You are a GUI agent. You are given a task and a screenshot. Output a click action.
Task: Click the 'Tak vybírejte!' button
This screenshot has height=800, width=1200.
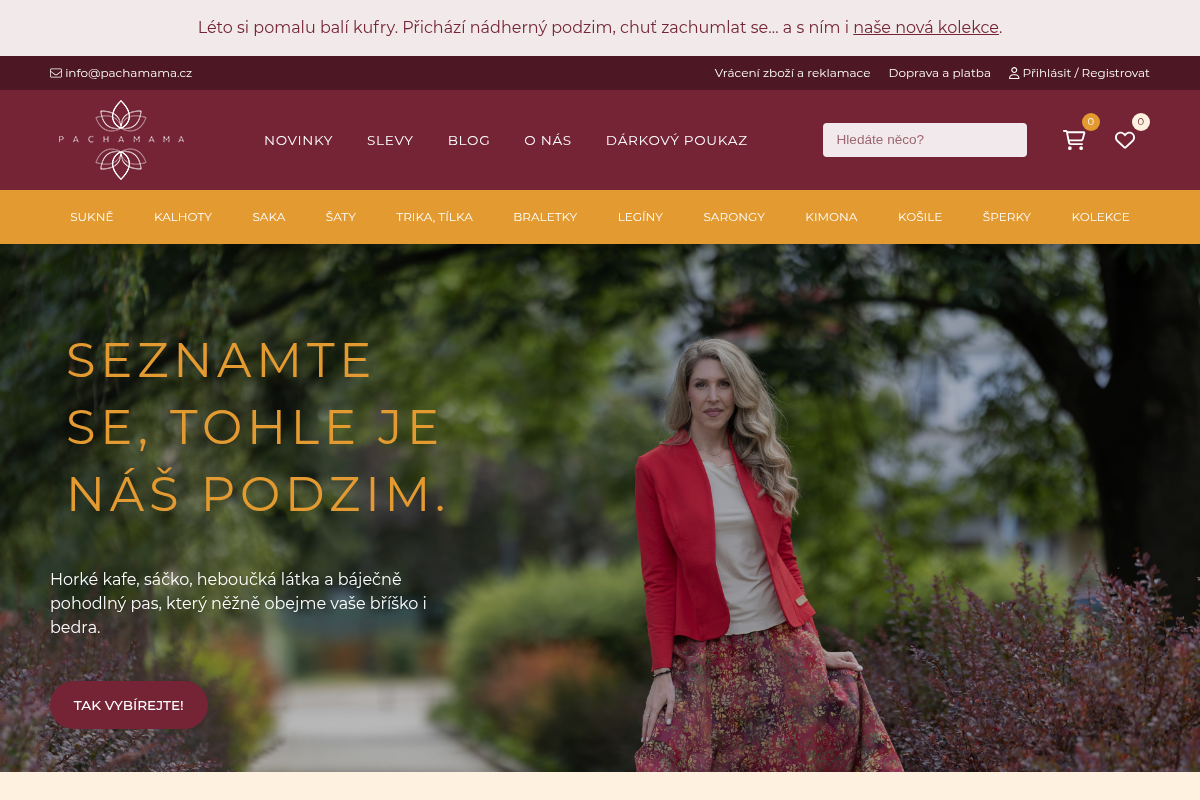(129, 705)
